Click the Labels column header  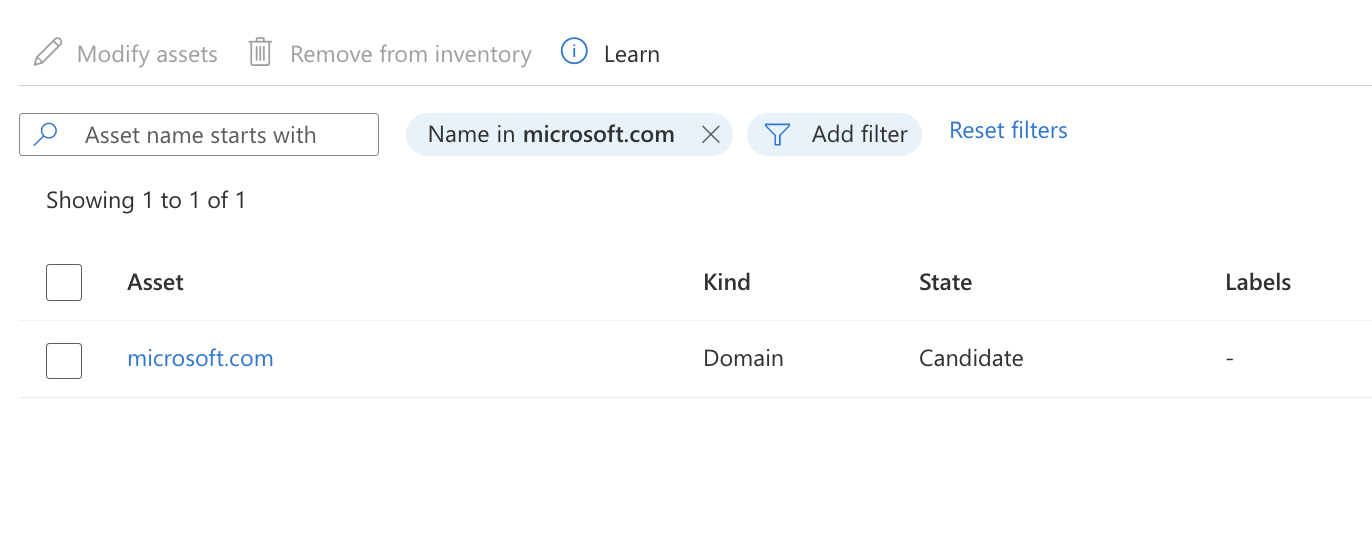1257,283
